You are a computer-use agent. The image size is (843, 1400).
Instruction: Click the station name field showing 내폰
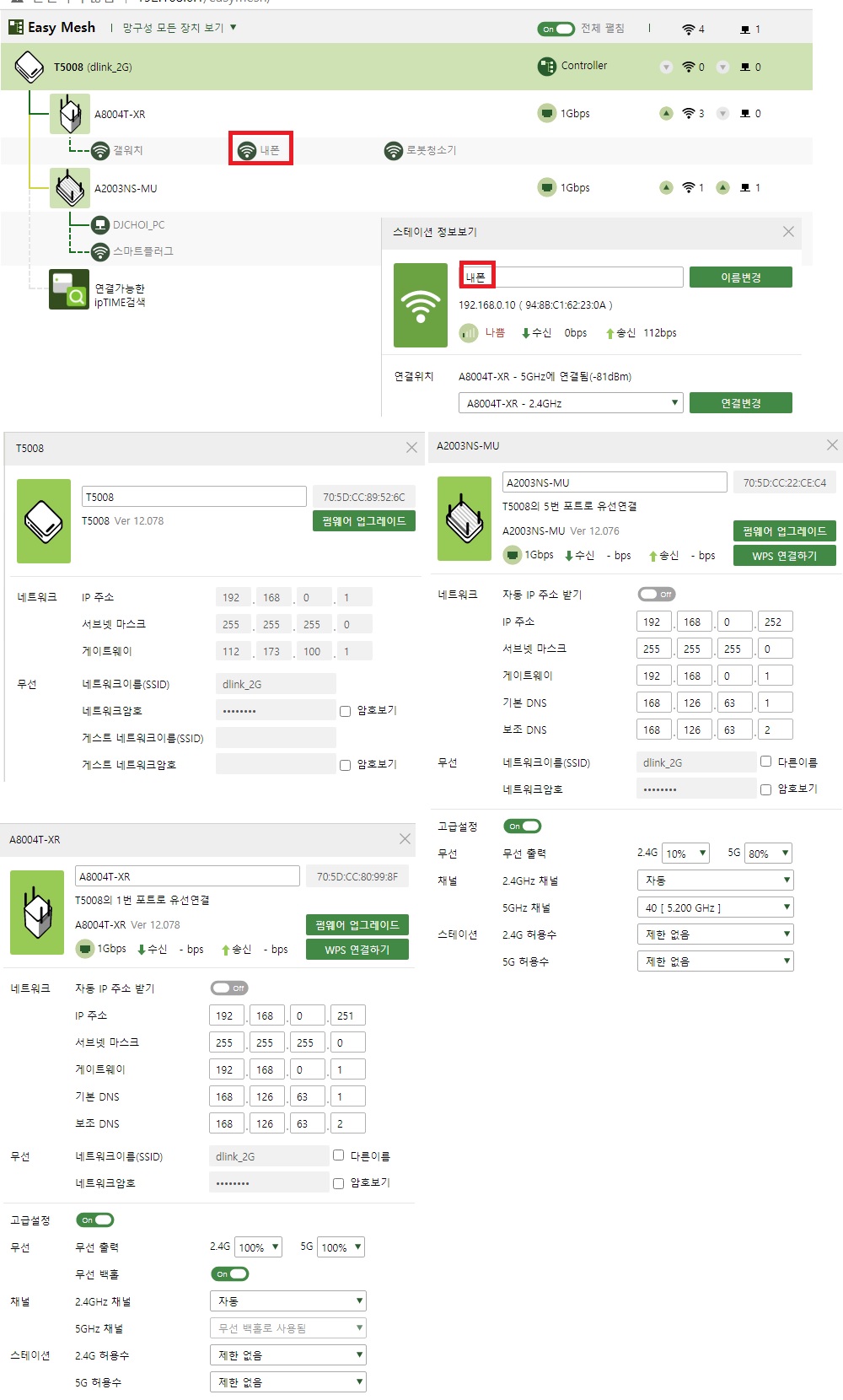point(571,277)
